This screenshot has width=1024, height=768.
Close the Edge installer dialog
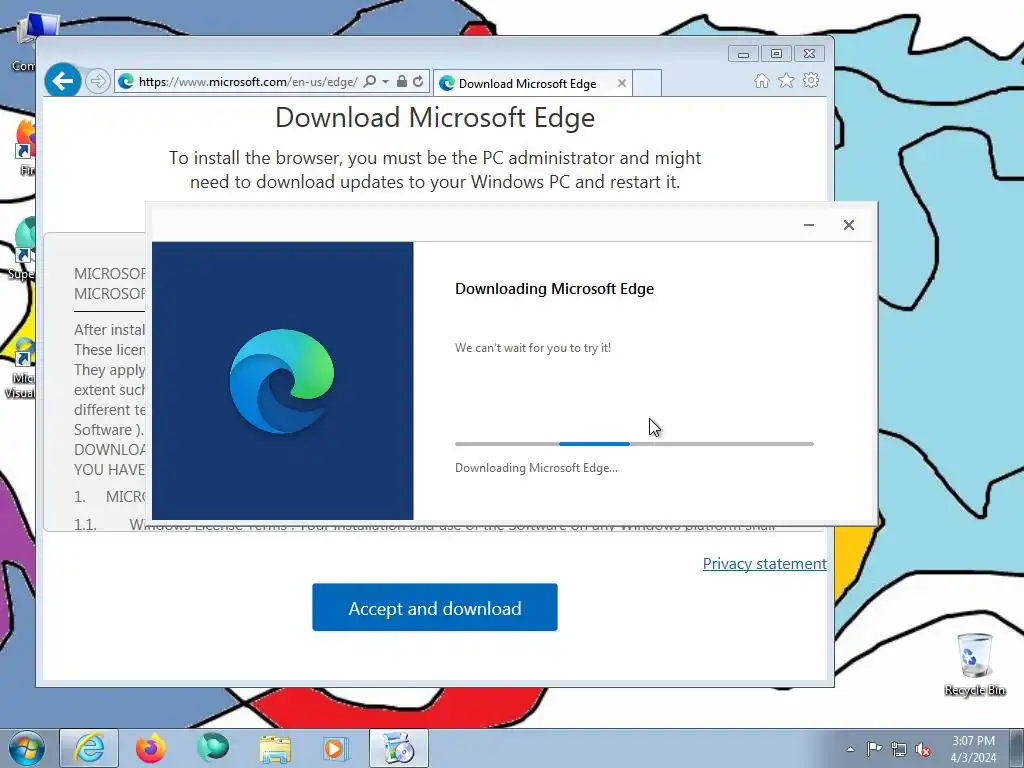click(849, 225)
